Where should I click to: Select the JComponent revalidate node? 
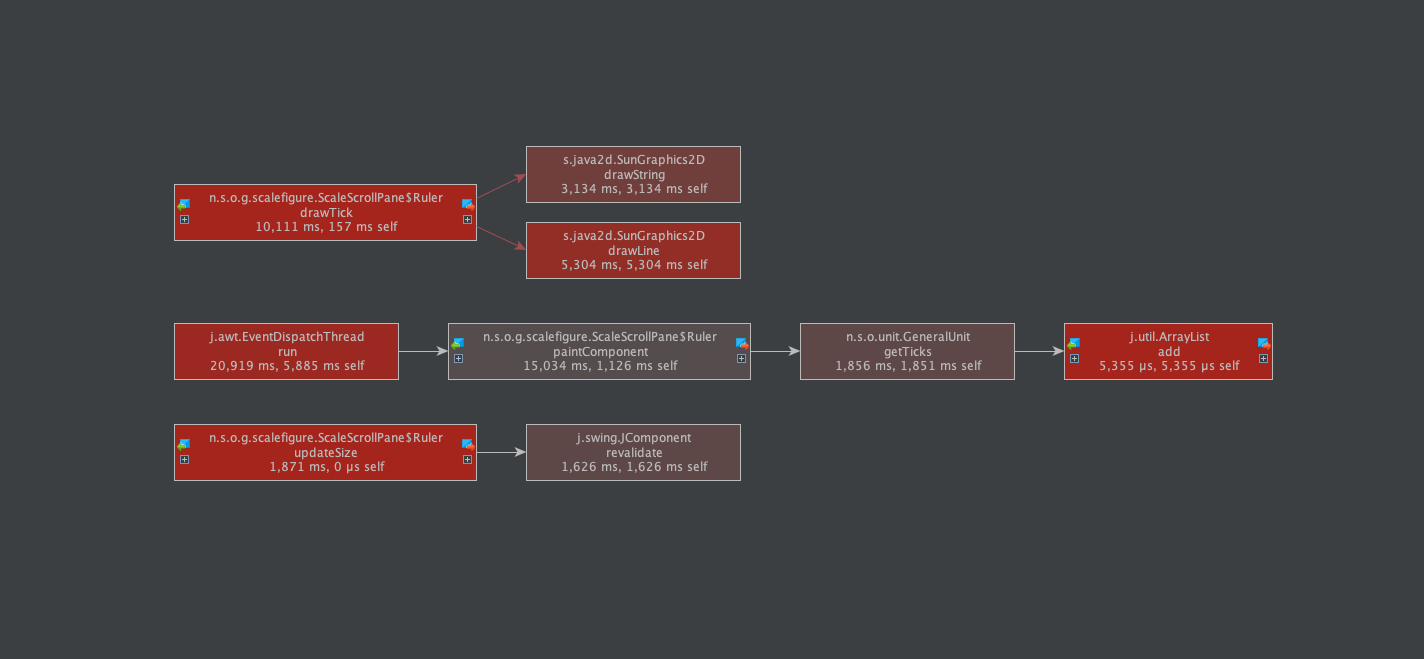click(x=633, y=452)
